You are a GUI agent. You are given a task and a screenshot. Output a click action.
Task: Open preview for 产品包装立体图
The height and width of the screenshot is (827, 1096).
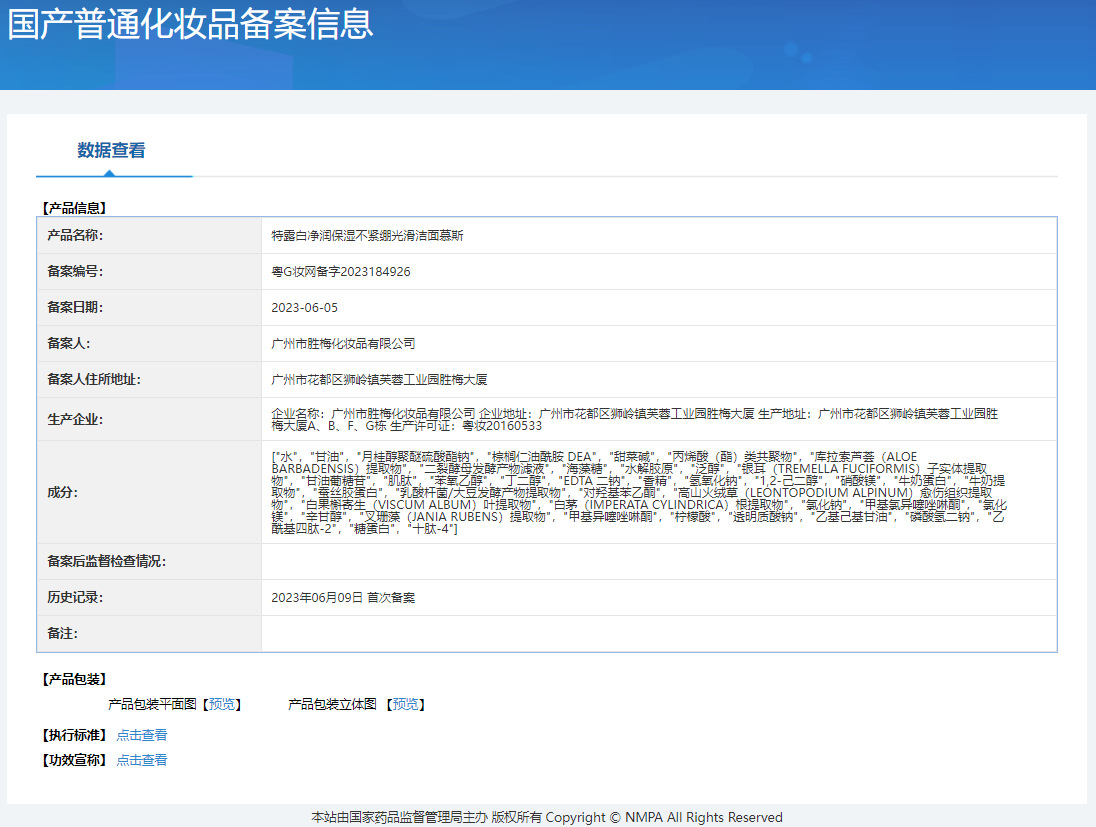pyautogui.click(x=406, y=704)
